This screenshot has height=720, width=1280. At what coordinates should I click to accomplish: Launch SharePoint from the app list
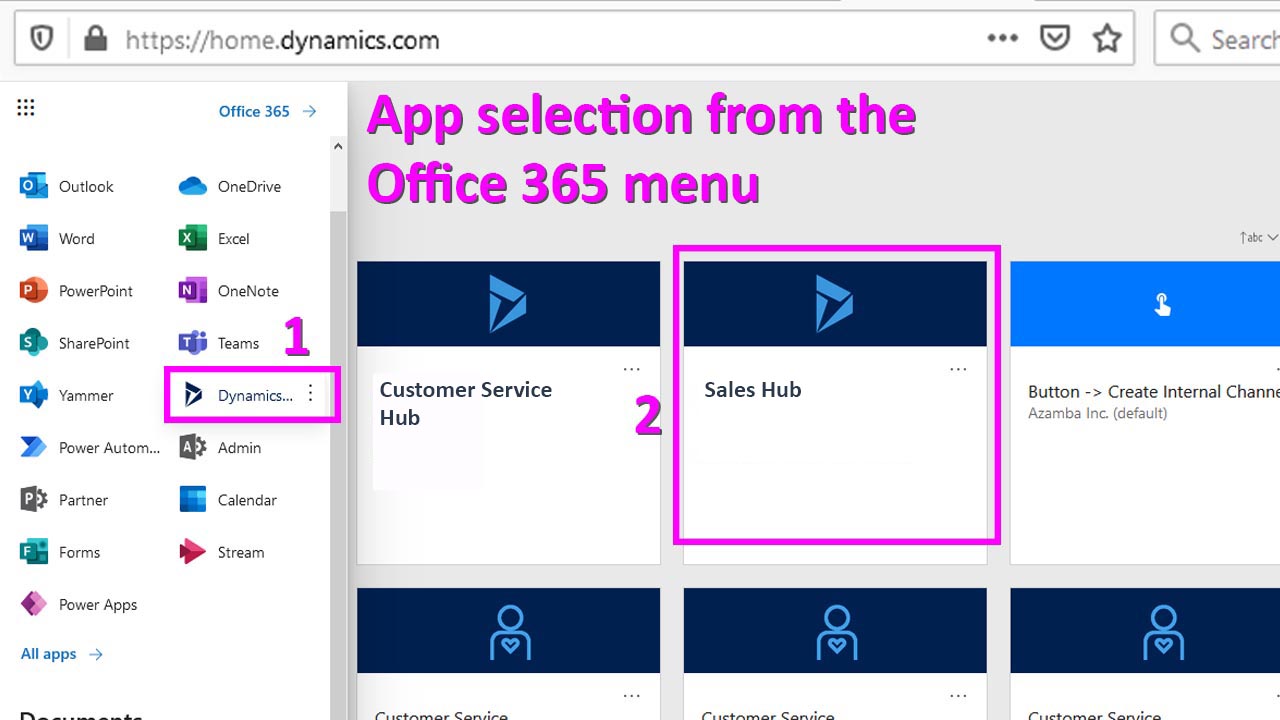(x=75, y=343)
